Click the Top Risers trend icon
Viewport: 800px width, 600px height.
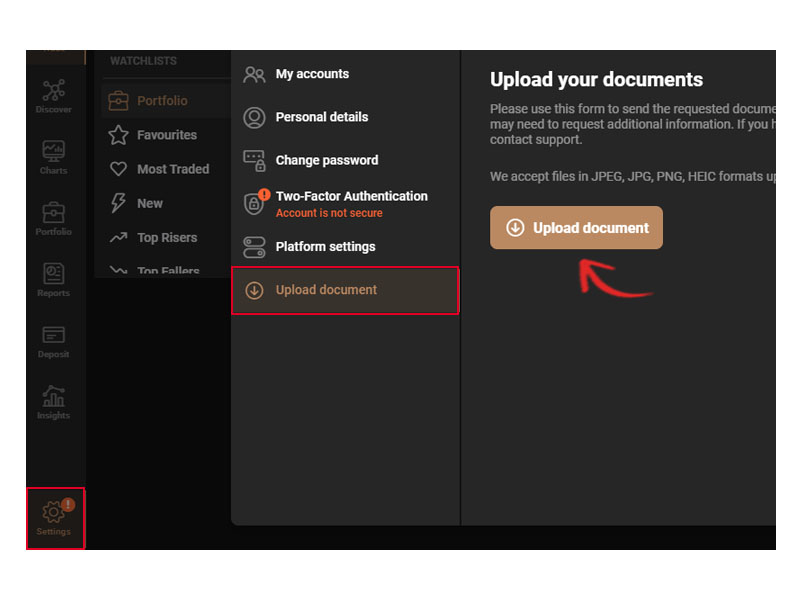pyautogui.click(x=118, y=237)
